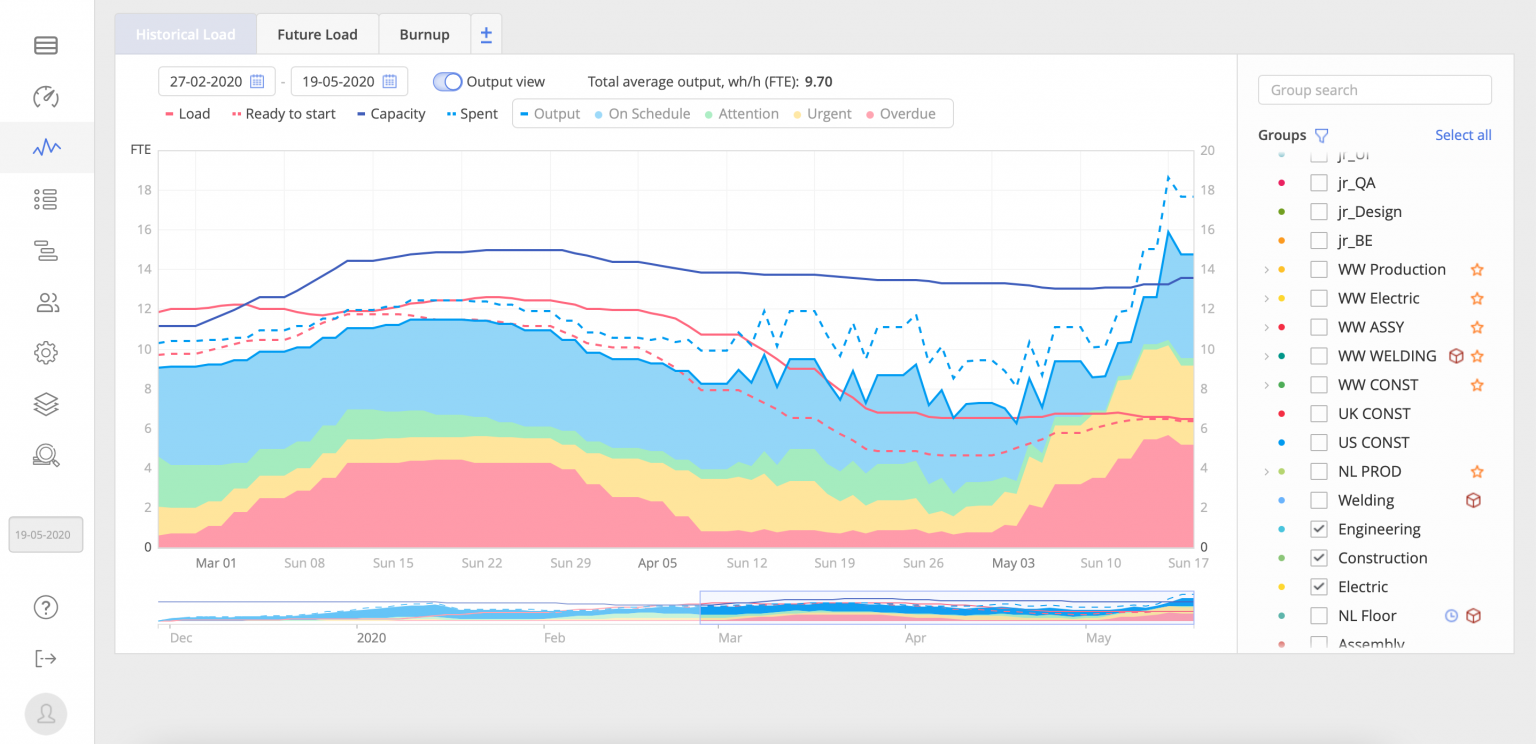Screen dimensions: 1536x744
Task: Click inside the Group search field
Action: click(x=1374, y=89)
